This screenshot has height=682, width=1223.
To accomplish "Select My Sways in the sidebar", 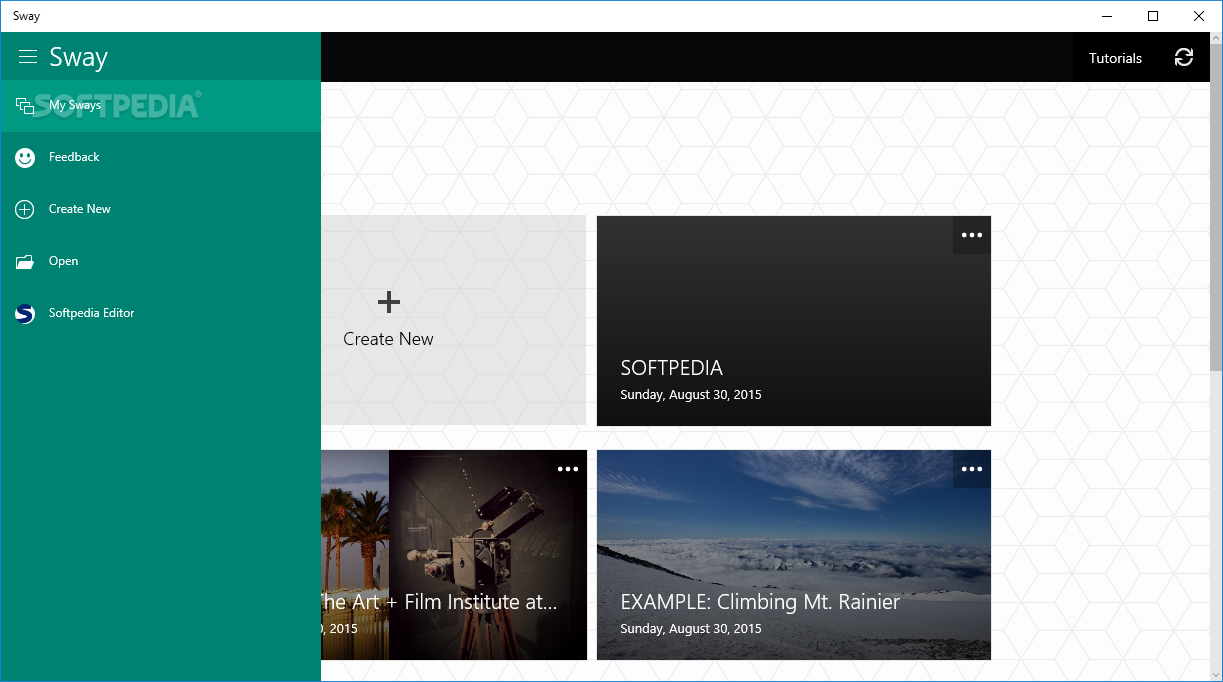I will point(160,105).
